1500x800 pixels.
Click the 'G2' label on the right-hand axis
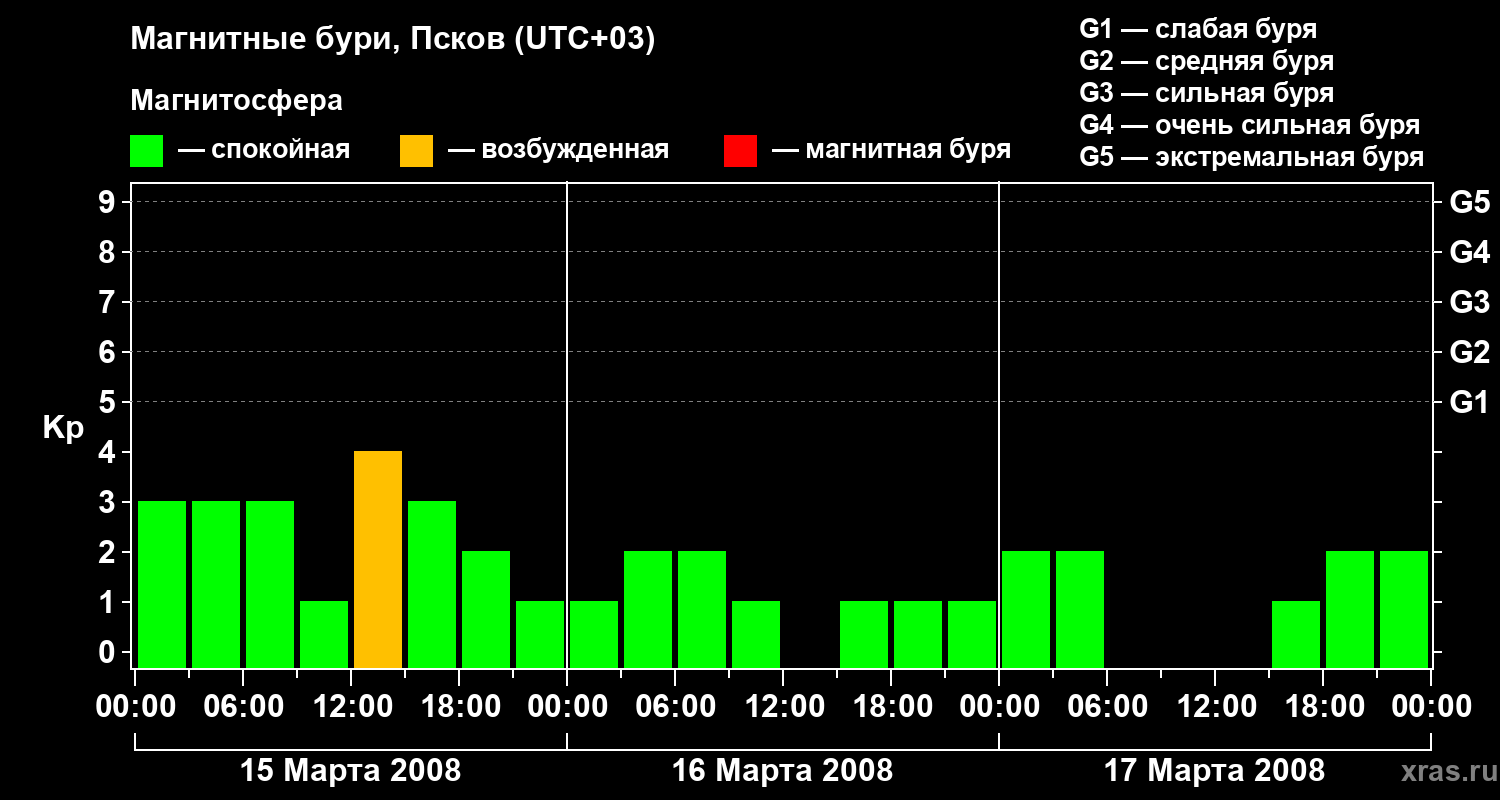tap(1469, 352)
